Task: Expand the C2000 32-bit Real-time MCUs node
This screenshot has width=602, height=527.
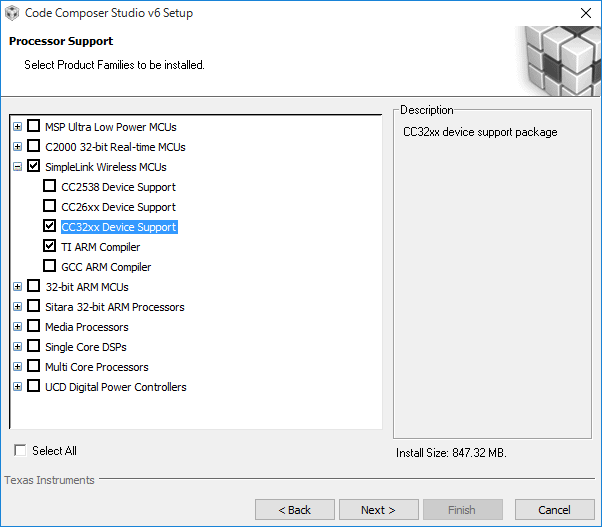Action: tap(17, 146)
